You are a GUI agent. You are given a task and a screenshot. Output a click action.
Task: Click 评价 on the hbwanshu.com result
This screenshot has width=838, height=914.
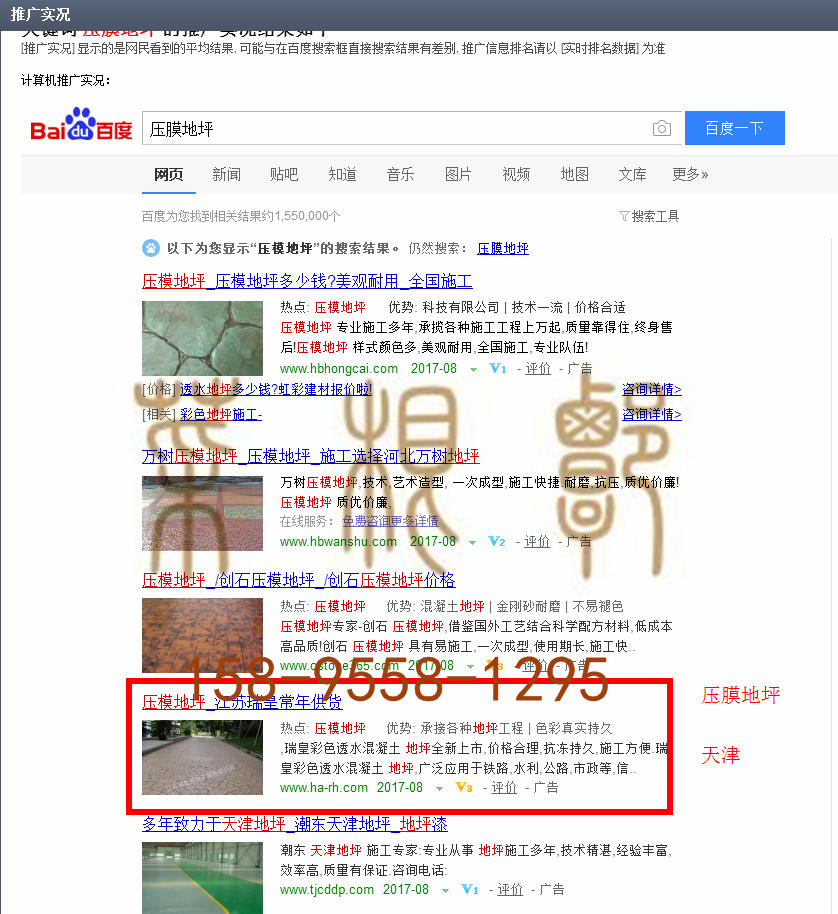click(537, 542)
